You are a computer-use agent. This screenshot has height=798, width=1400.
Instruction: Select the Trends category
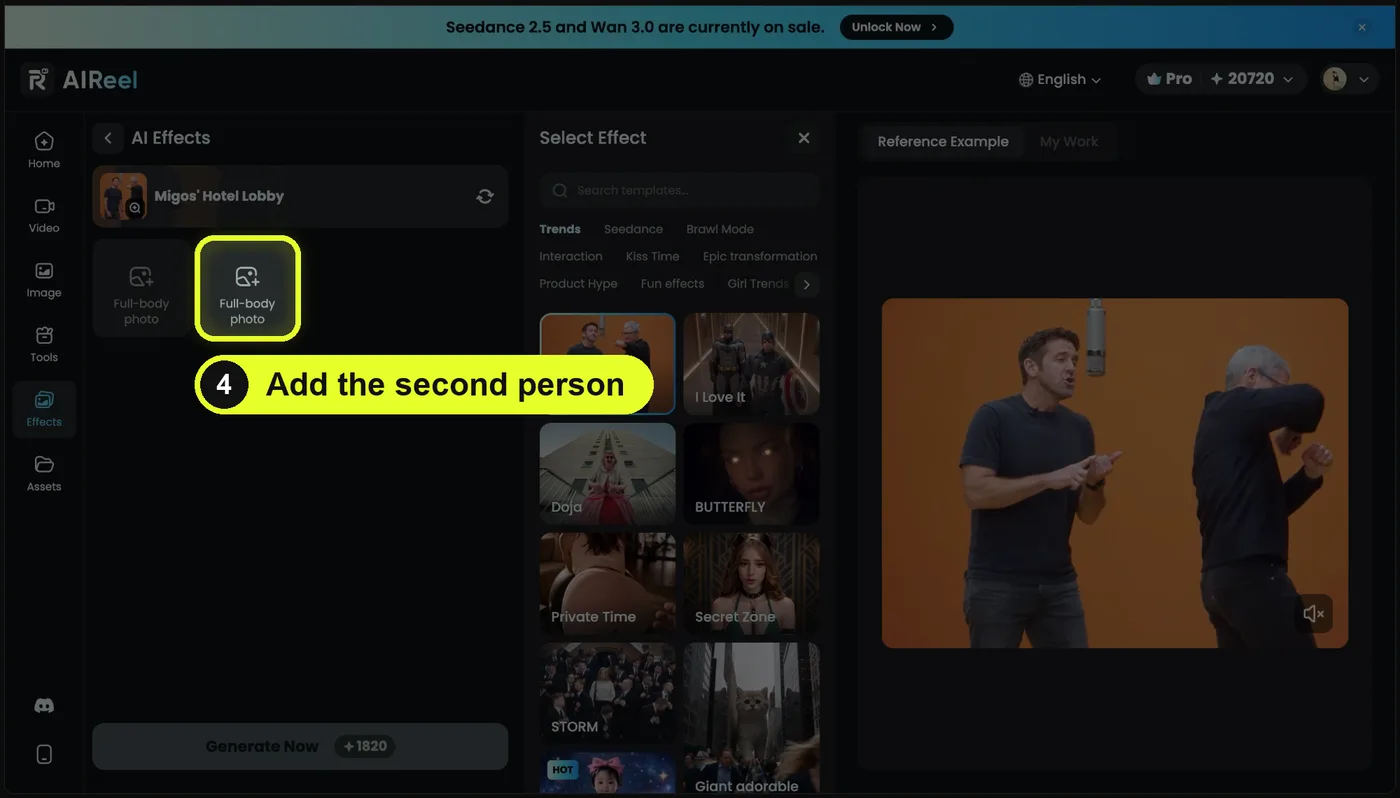(x=560, y=229)
